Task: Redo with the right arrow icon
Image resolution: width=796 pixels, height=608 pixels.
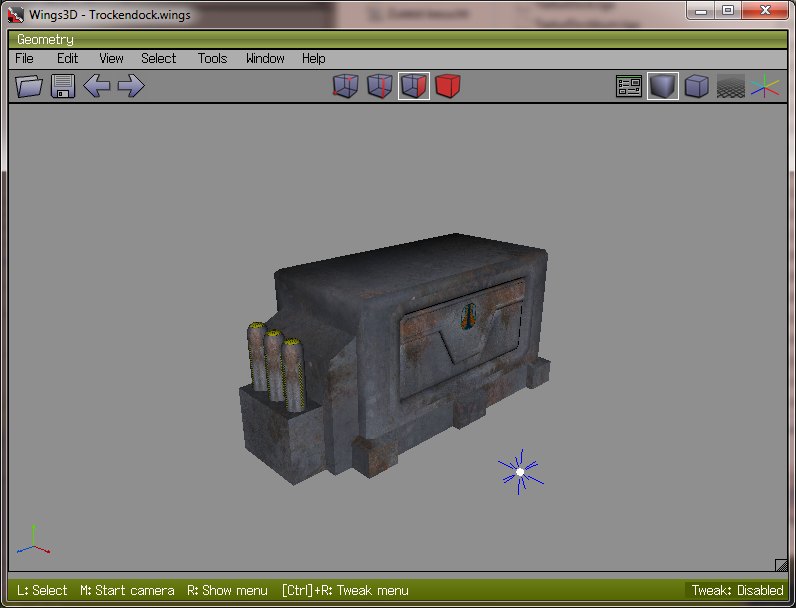Action: [x=131, y=87]
